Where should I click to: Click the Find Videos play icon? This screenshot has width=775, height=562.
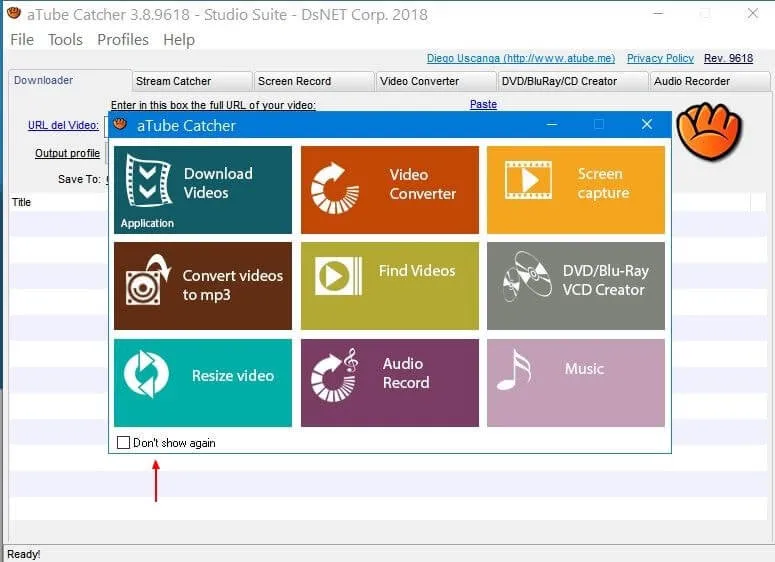coord(339,276)
